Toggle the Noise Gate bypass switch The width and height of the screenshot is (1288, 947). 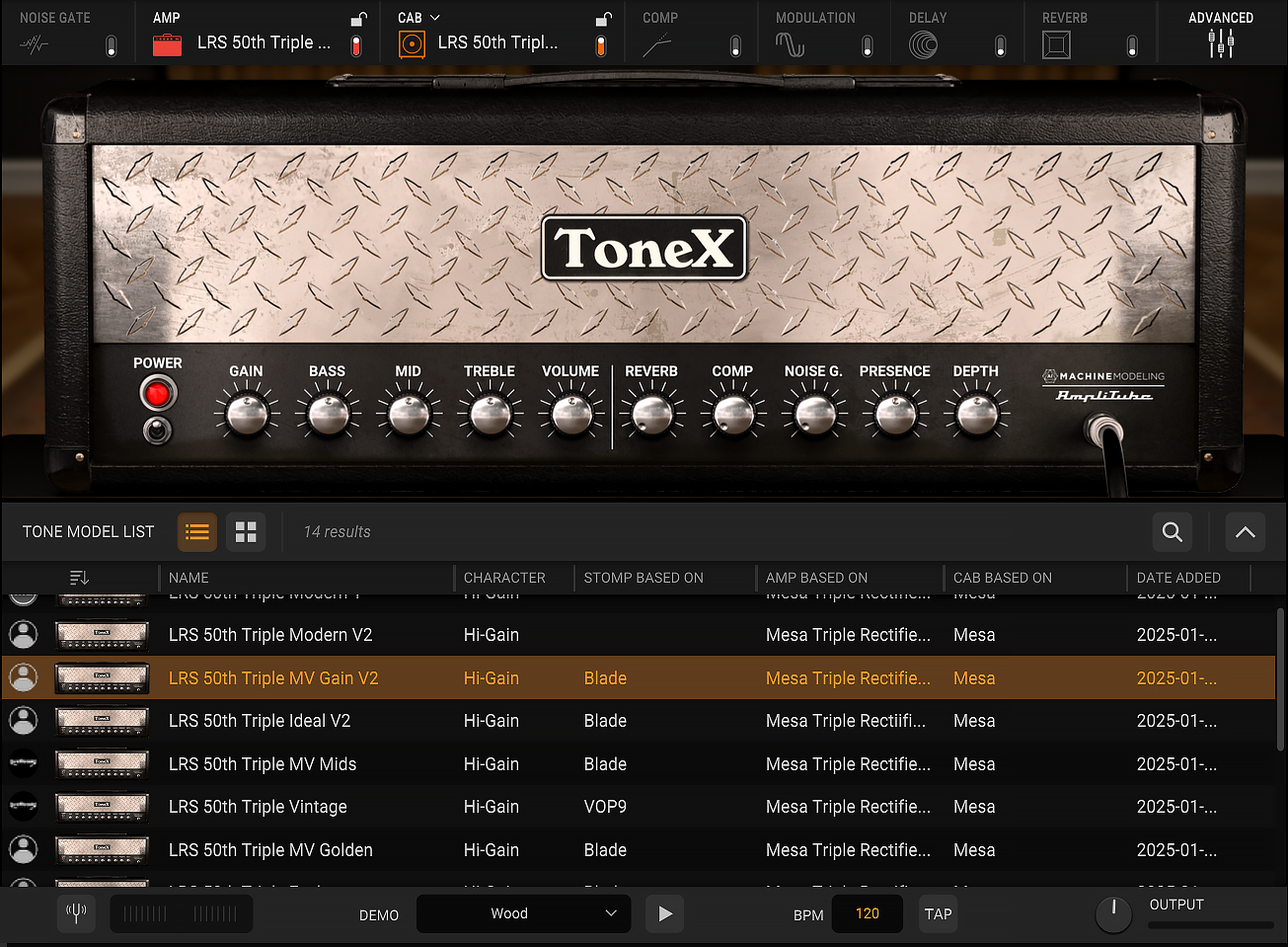pos(112,45)
